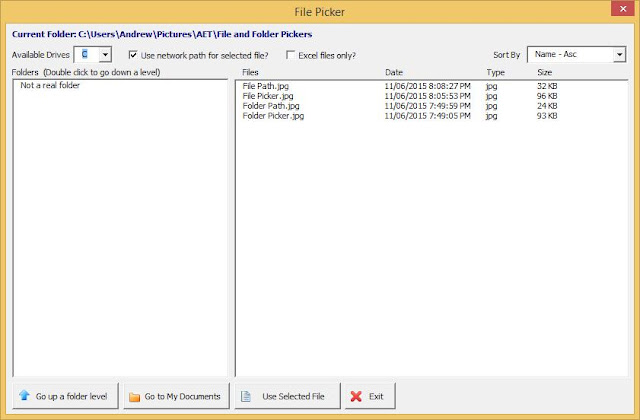Click the Exit label
The width and height of the screenshot is (640, 420).
pyautogui.click(x=376, y=396)
